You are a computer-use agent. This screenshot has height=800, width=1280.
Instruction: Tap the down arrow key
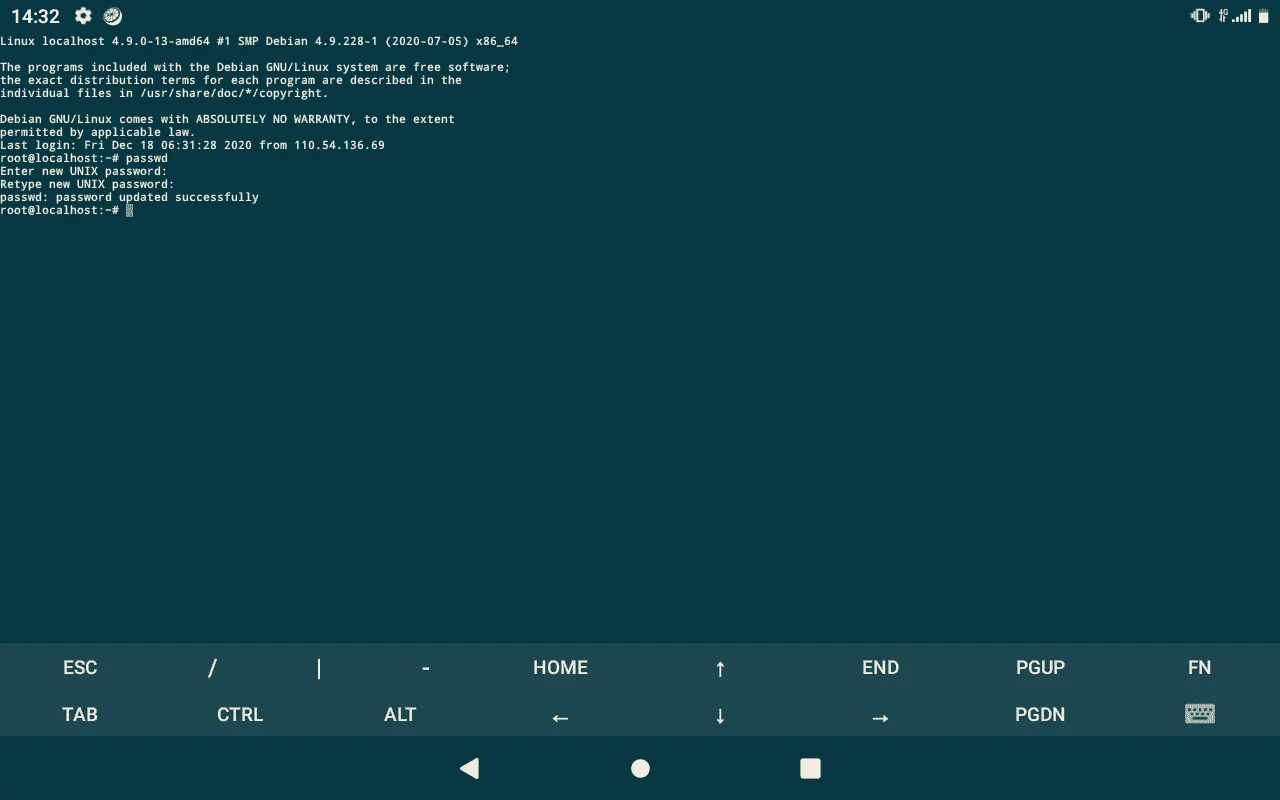[x=720, y=716]
